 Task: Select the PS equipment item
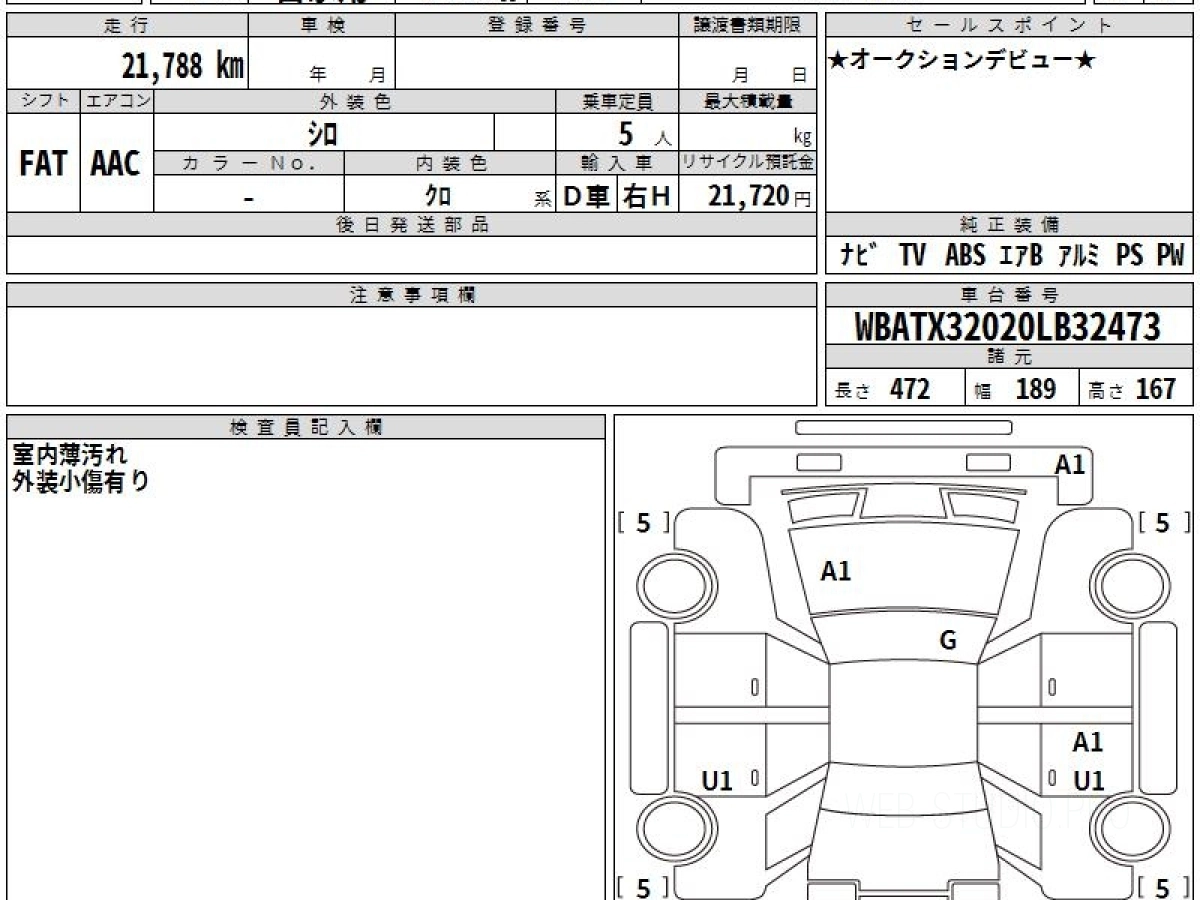(1130, 255)
